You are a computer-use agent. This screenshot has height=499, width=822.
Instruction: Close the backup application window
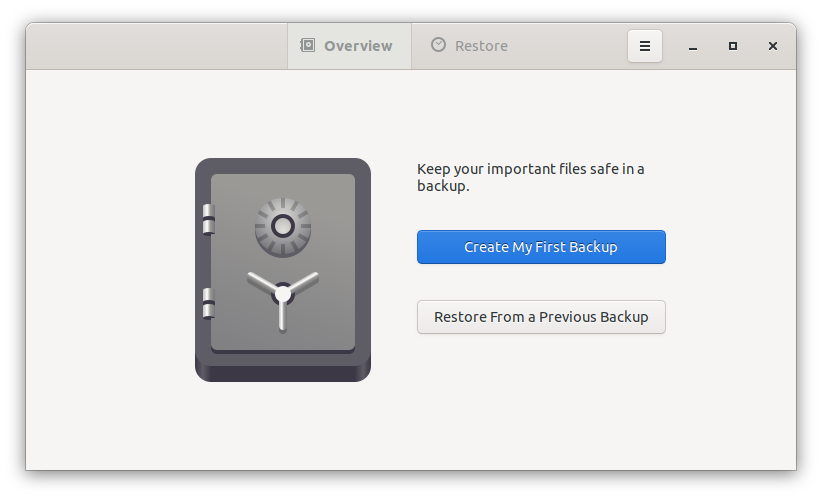(x=773, y=46)
